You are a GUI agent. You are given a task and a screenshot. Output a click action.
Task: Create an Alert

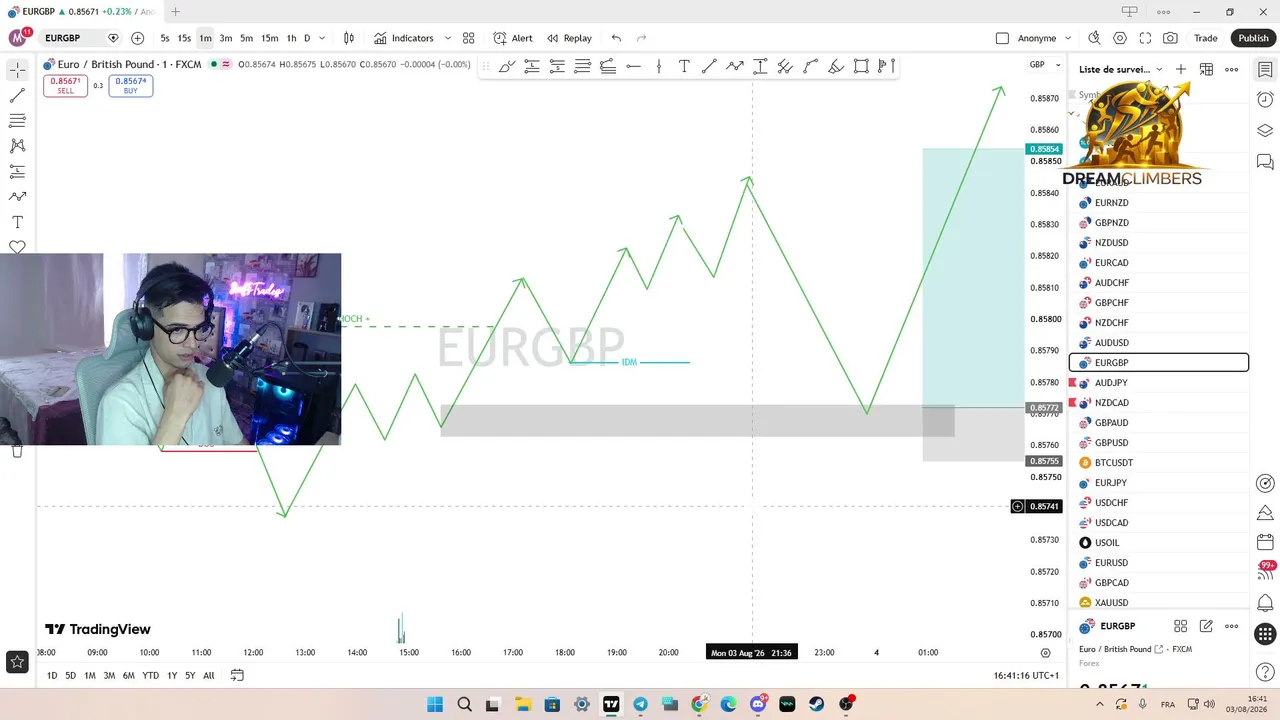pyautogui.click(x=513, y=38)
